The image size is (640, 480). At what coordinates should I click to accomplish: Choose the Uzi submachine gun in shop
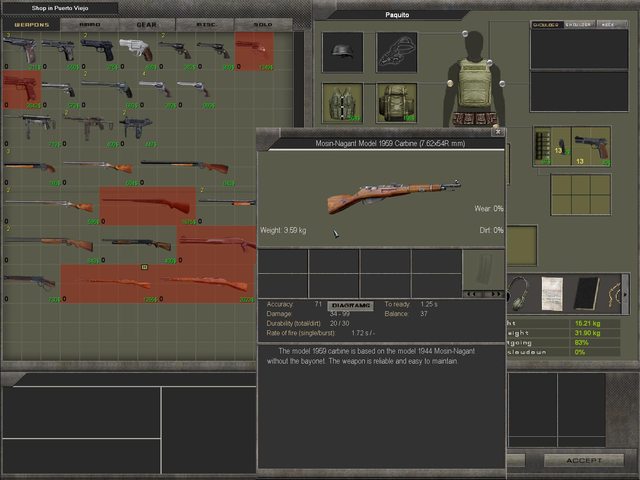[x=137, y=127]
